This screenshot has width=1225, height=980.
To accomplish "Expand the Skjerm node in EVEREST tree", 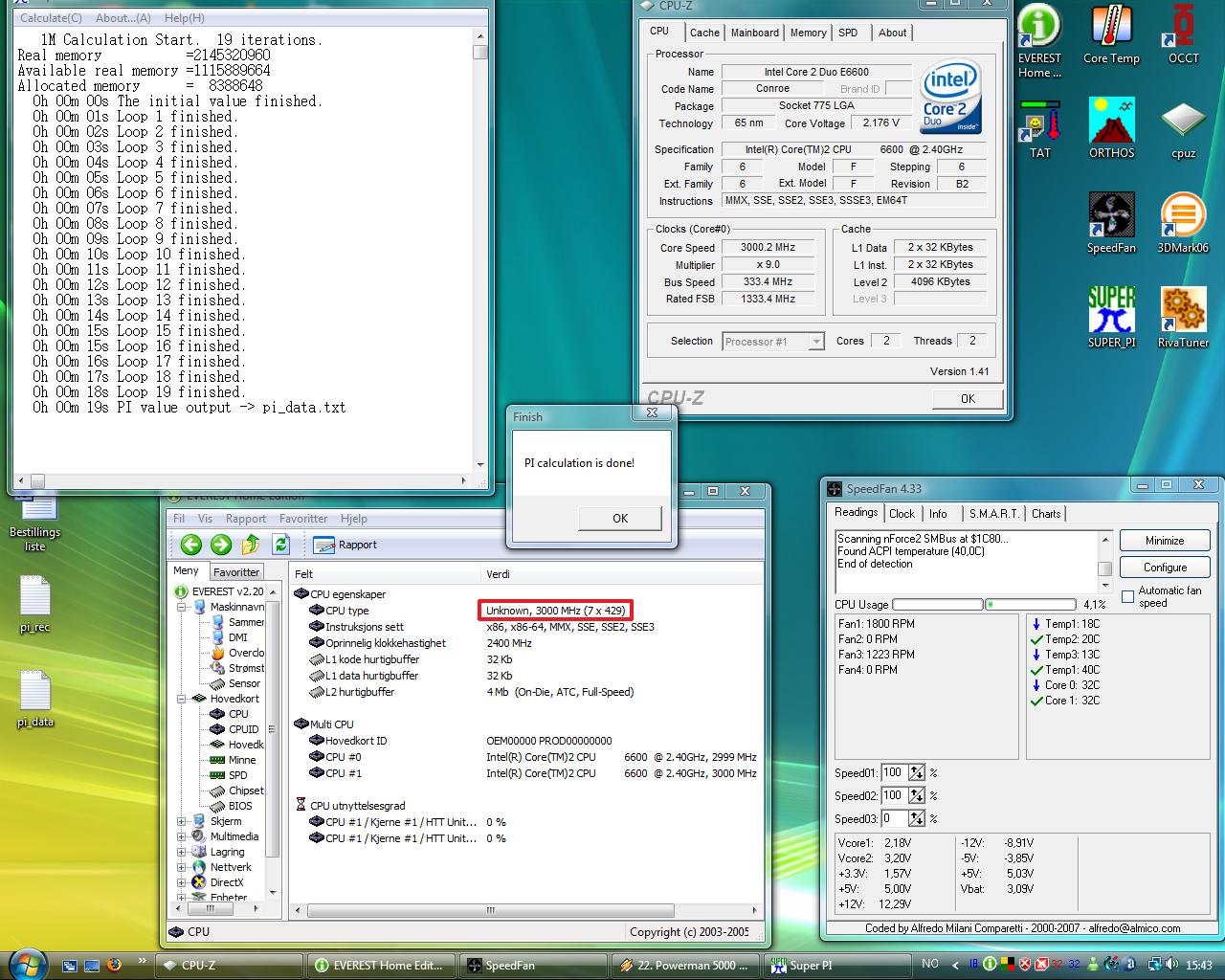I will pos(182,821).
